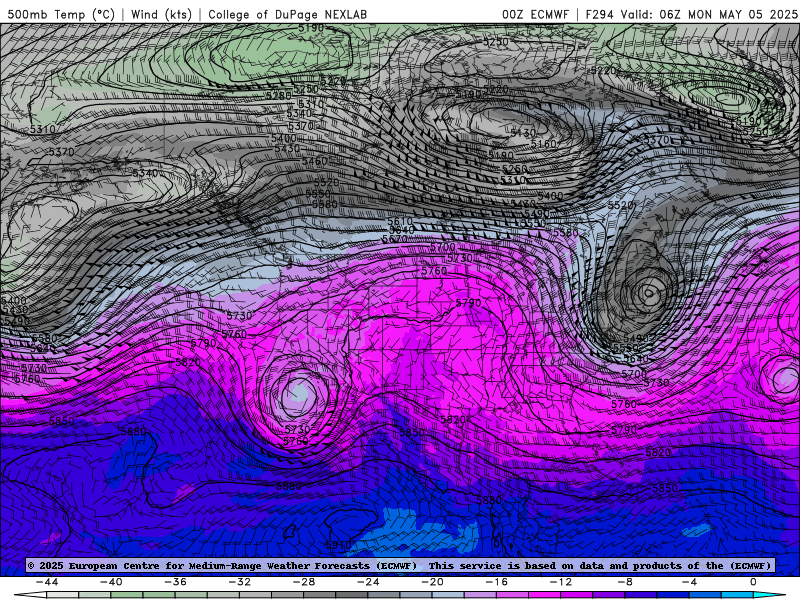Click the "F294 Valid: 06Z MON MAY 05 2025" text
The width and height of the screenshot is (800, 600).
point(691,14)
